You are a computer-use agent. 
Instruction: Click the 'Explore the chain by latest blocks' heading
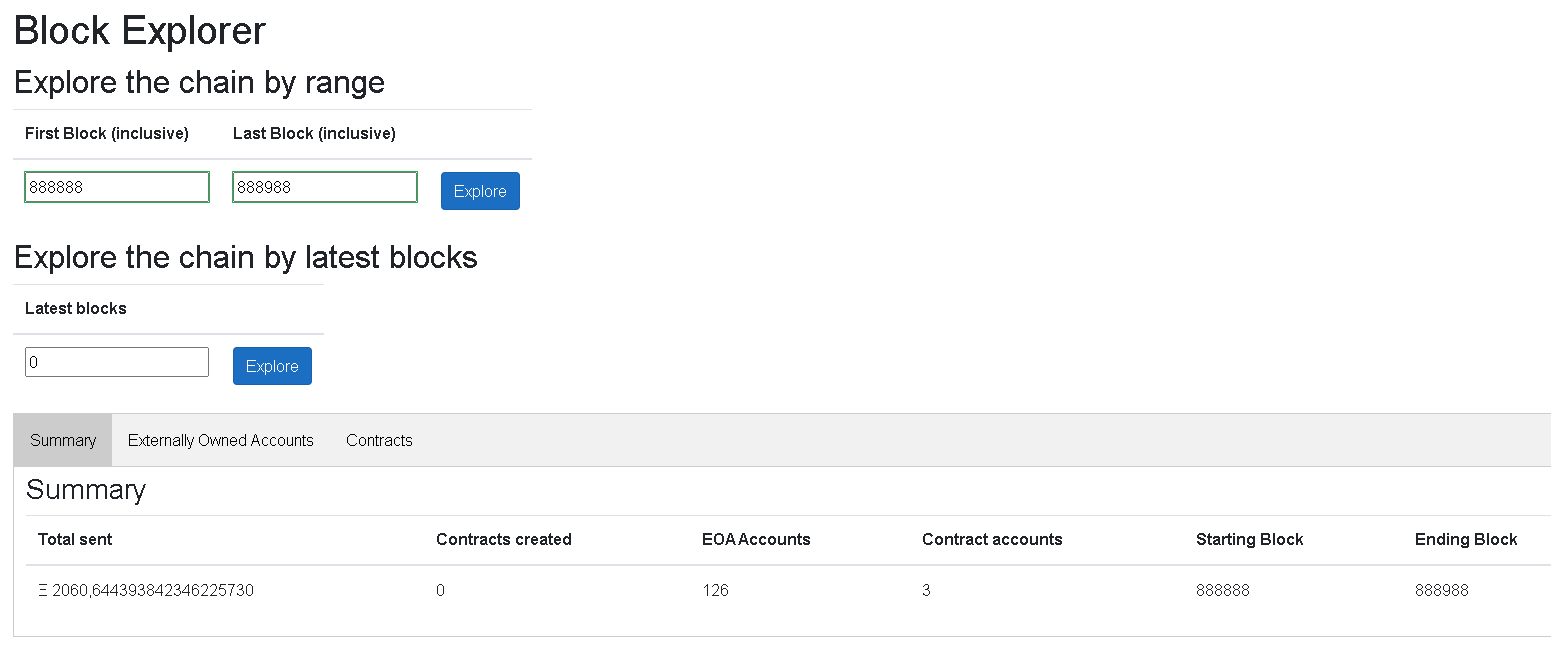tap(246, 257)
